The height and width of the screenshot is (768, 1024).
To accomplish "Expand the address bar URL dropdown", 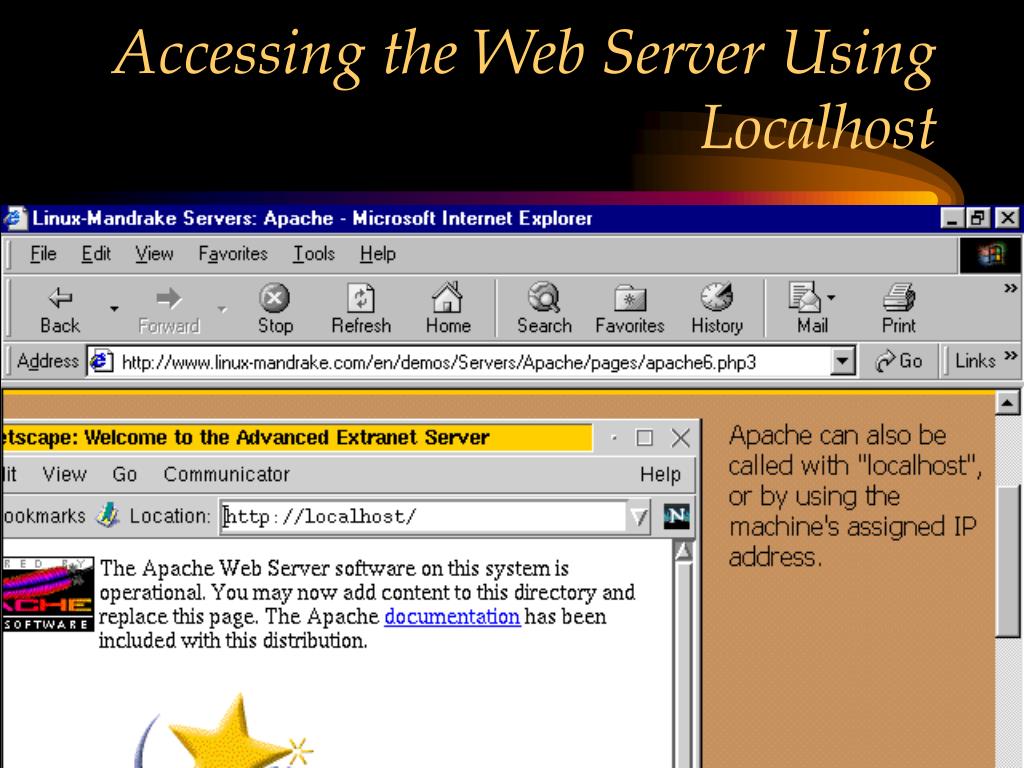I will (x=843, y=361).
